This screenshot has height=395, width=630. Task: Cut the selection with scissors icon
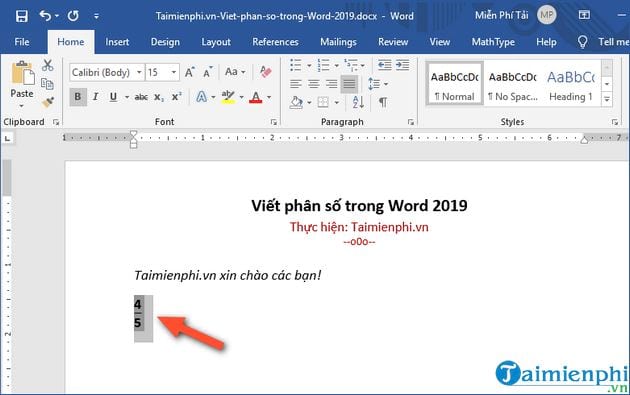[48, 65]
